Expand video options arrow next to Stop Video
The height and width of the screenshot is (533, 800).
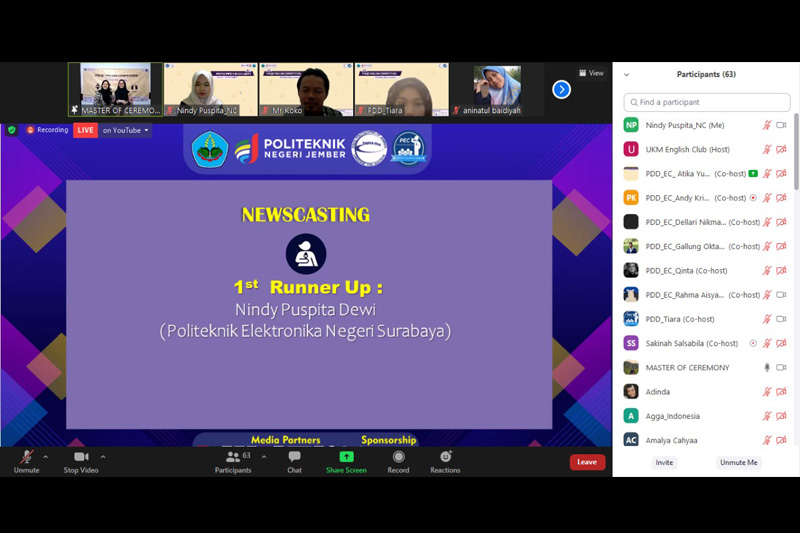(x=103, y=456)
